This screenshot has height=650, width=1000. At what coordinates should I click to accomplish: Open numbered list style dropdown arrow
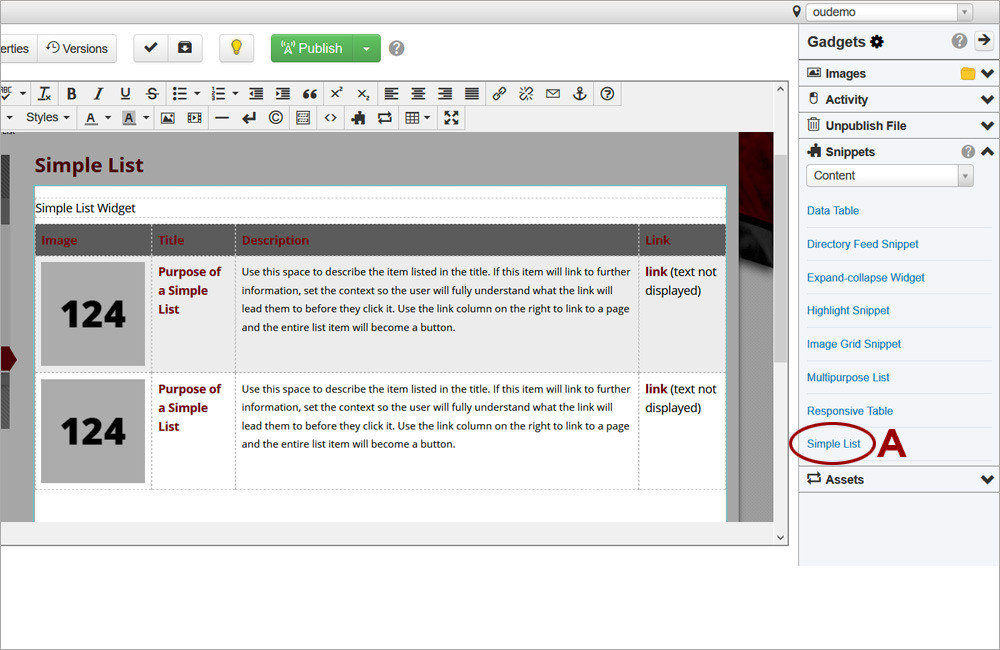tap(235, 94)
